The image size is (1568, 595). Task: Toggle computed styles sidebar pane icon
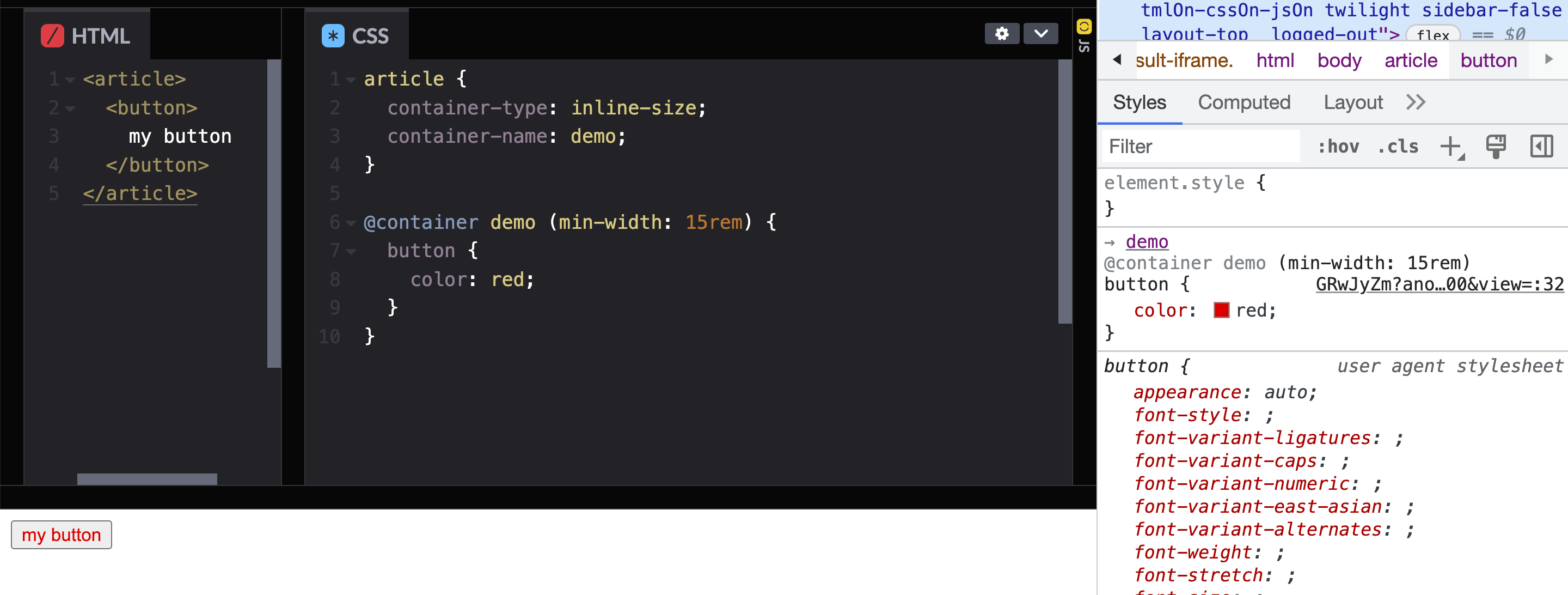coord(1541,147)
